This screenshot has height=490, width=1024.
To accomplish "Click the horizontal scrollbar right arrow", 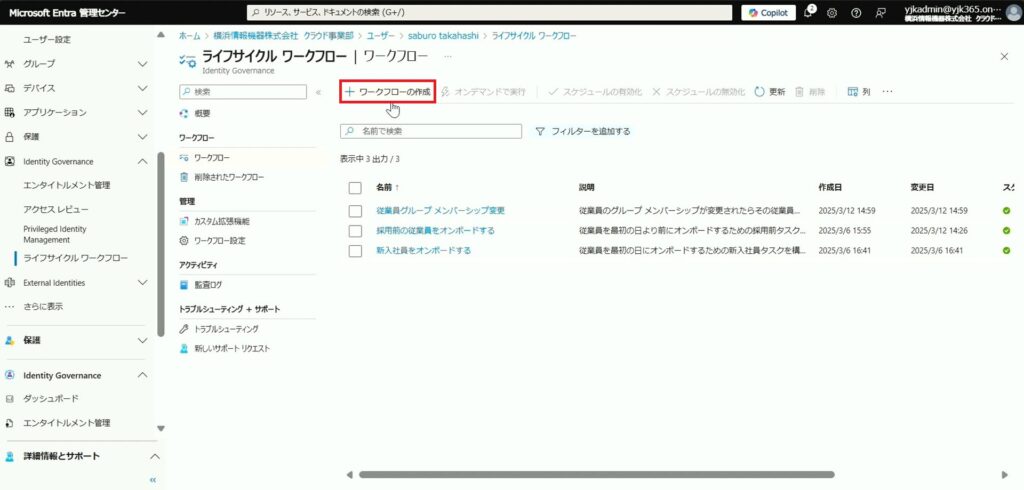I will tap(1004, 475).
